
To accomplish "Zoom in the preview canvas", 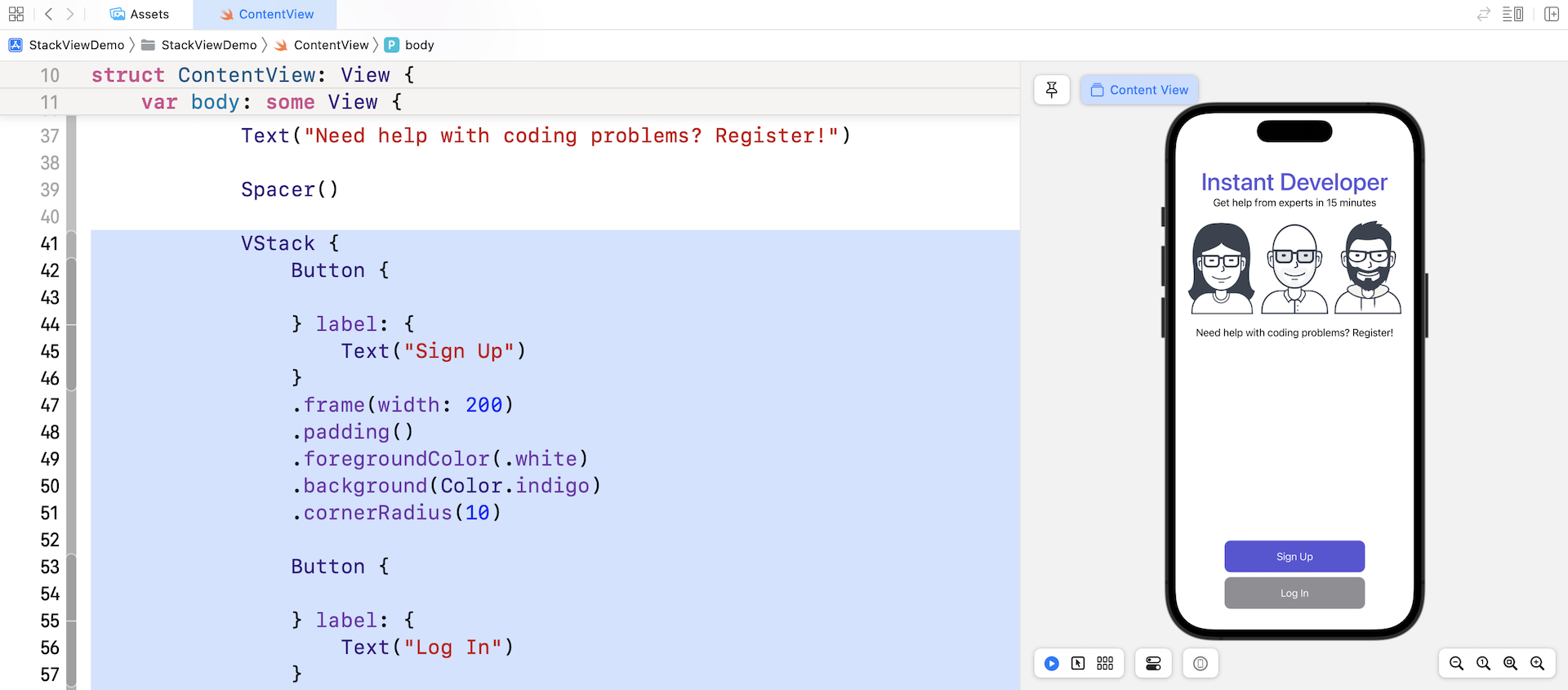I will pyautogui.click(x=1537, y=664).
